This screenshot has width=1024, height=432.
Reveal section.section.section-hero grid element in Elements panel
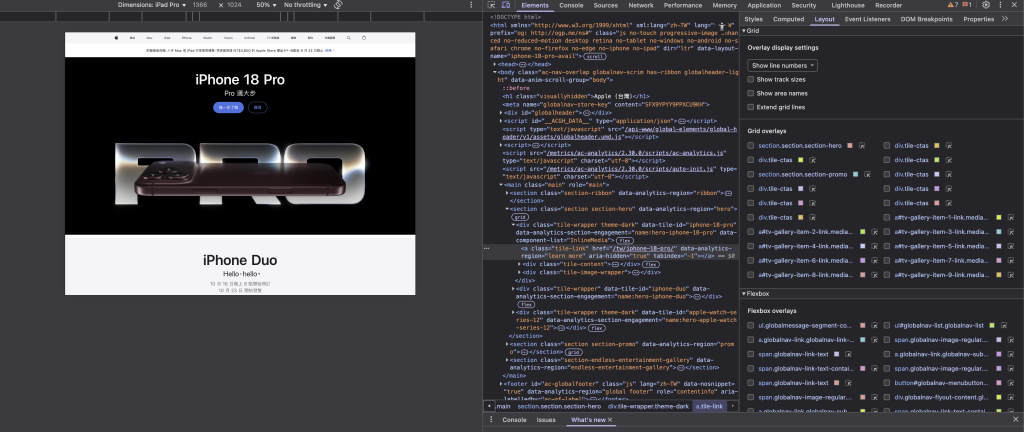[x=862, y=146]
